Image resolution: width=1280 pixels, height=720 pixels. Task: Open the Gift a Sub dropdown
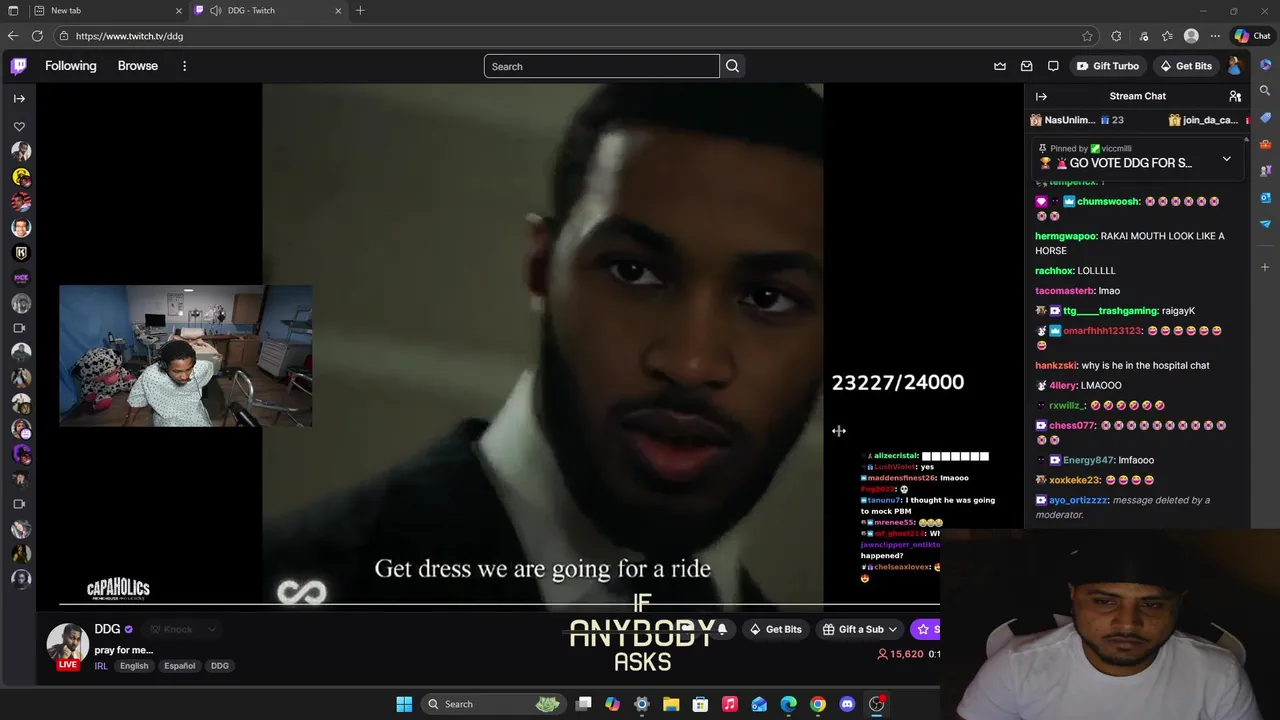coord(858,629)
